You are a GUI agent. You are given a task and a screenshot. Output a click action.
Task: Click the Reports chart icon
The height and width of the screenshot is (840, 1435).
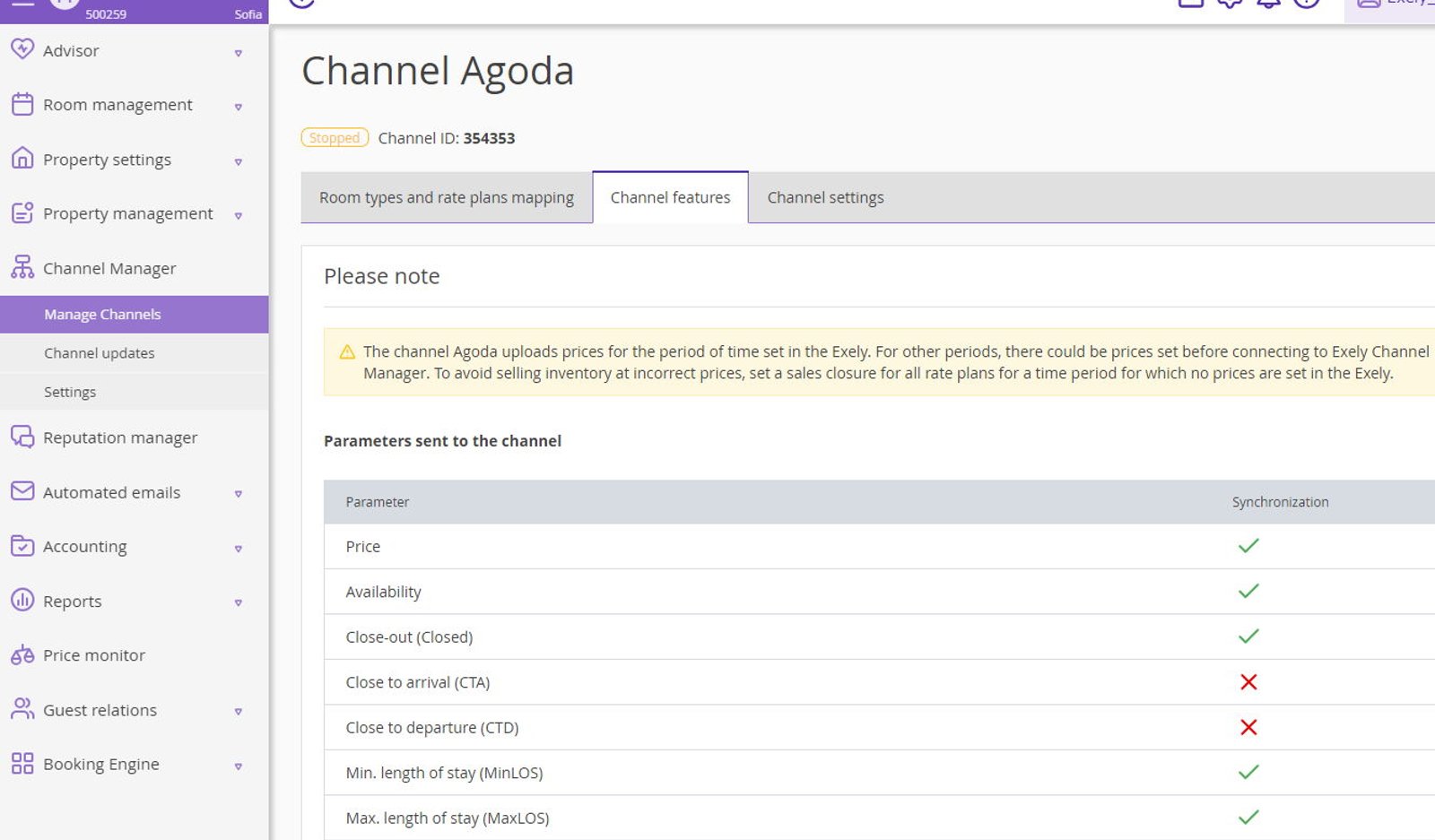click(x=22, y=600)
